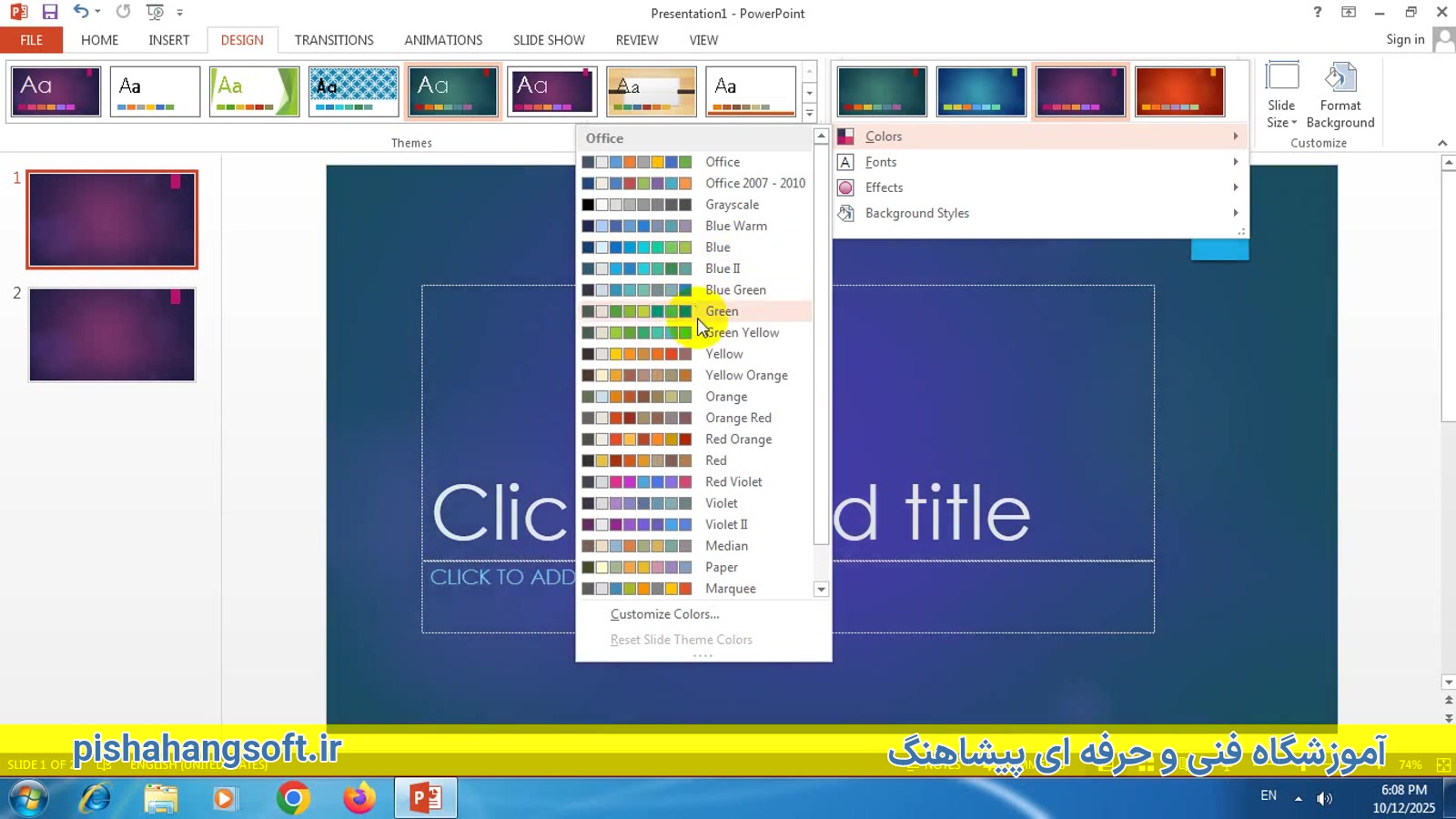Expand the Effects submenu arrow
1456x819 pixels.
pos(1236,187)
